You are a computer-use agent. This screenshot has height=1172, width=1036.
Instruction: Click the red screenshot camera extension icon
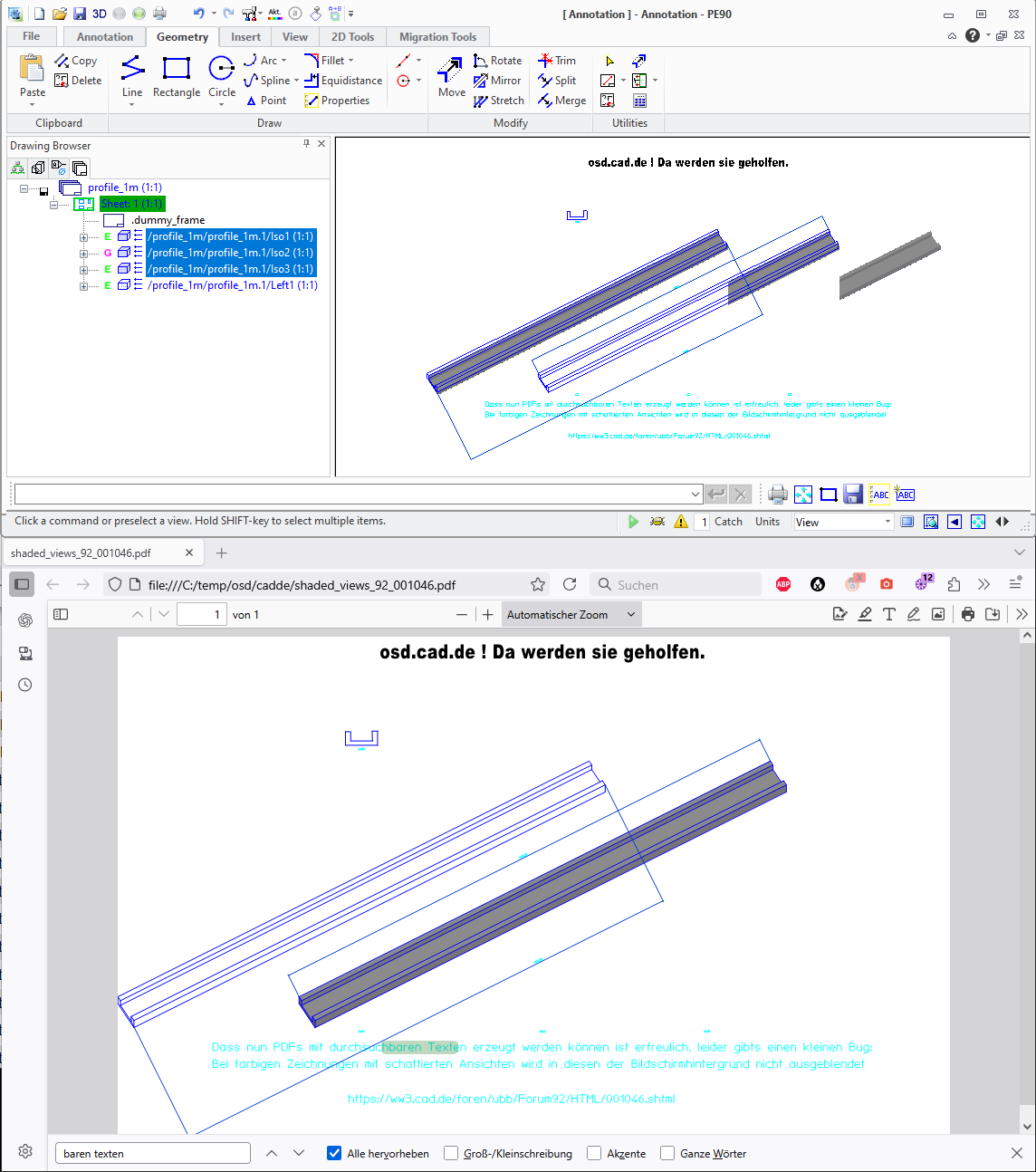[887, 584]
